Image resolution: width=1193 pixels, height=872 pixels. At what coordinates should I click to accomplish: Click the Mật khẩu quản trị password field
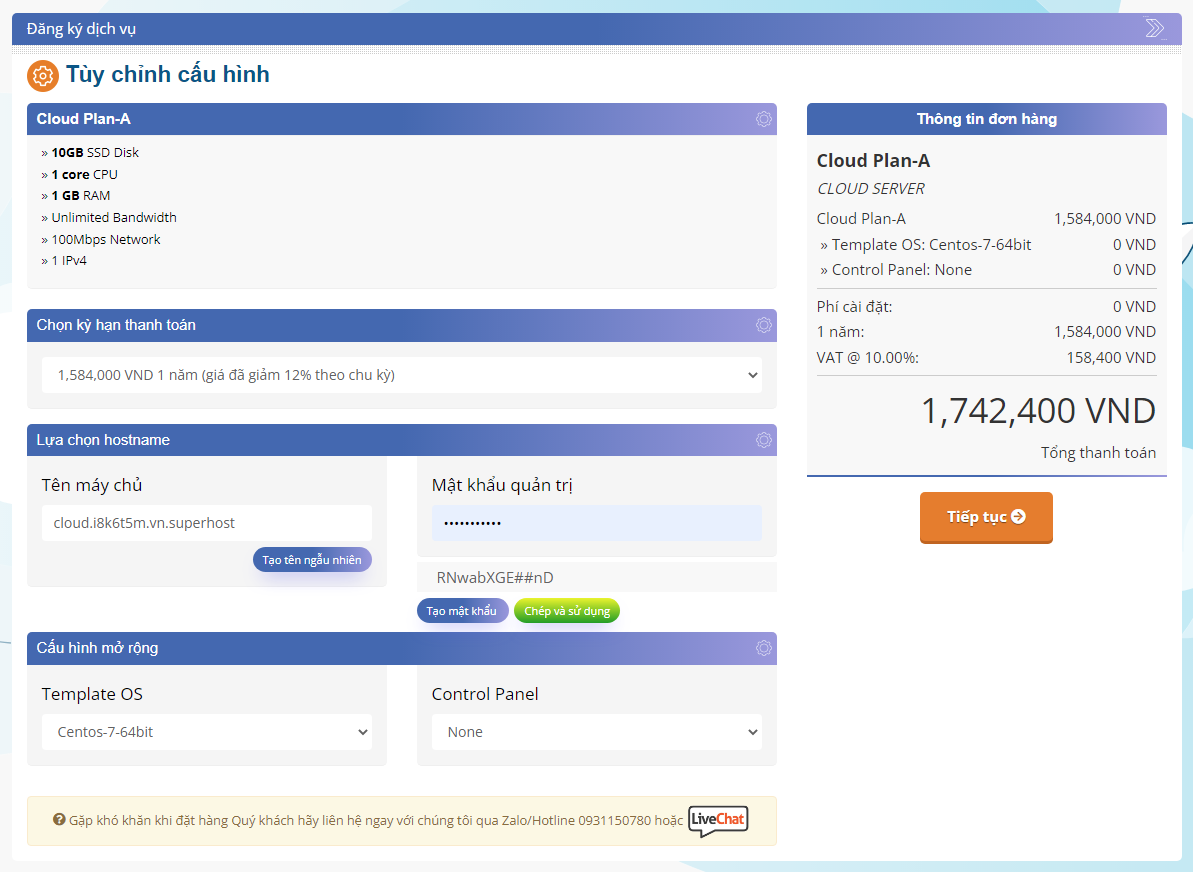click(596, 523)
